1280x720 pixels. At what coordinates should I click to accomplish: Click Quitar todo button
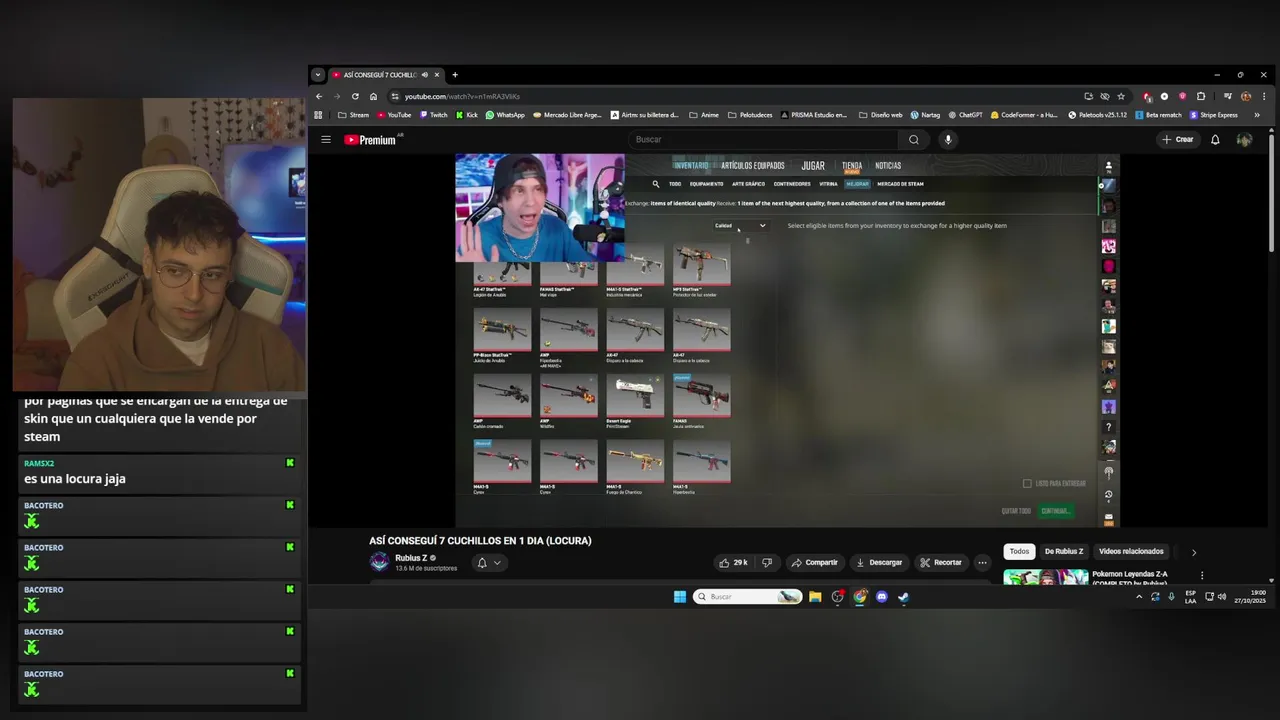pyautogui.click(x=1016, y=511)
